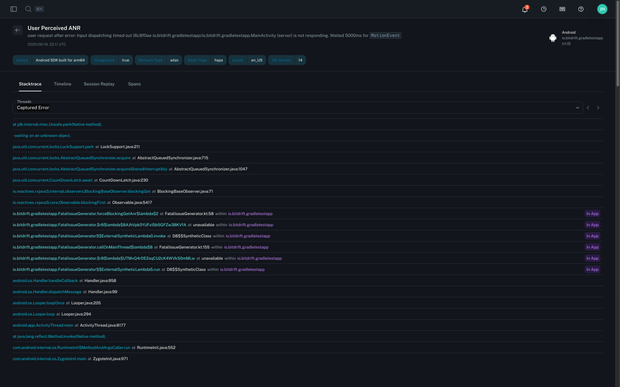This screenshot has height=387, width=620.
Task: Switch to the Stacktrace tab
Action: point(30,84)
